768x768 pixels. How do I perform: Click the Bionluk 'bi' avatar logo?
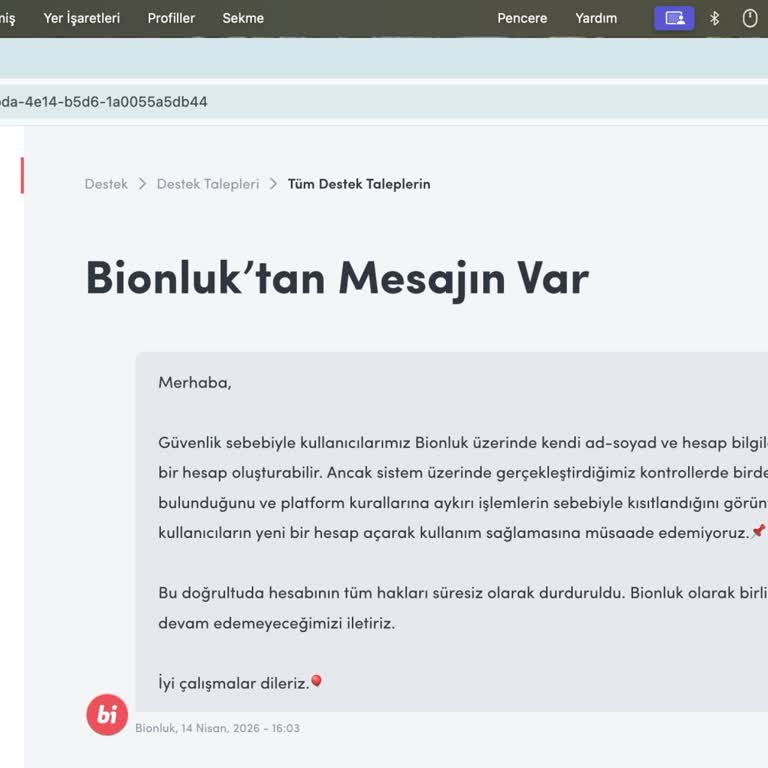click(107, 715)
